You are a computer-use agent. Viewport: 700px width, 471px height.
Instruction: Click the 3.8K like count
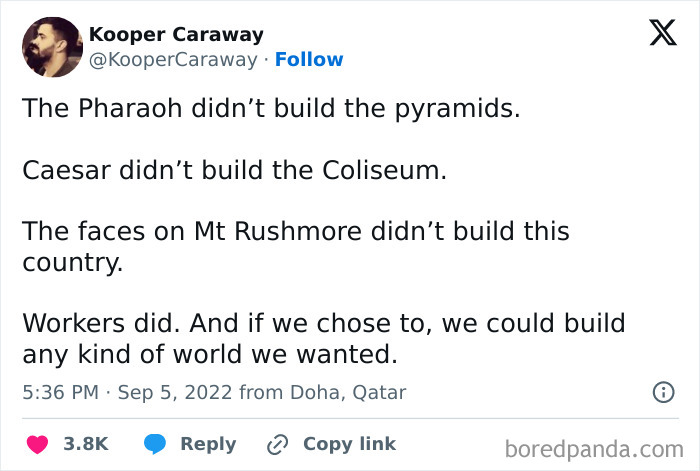86,444
